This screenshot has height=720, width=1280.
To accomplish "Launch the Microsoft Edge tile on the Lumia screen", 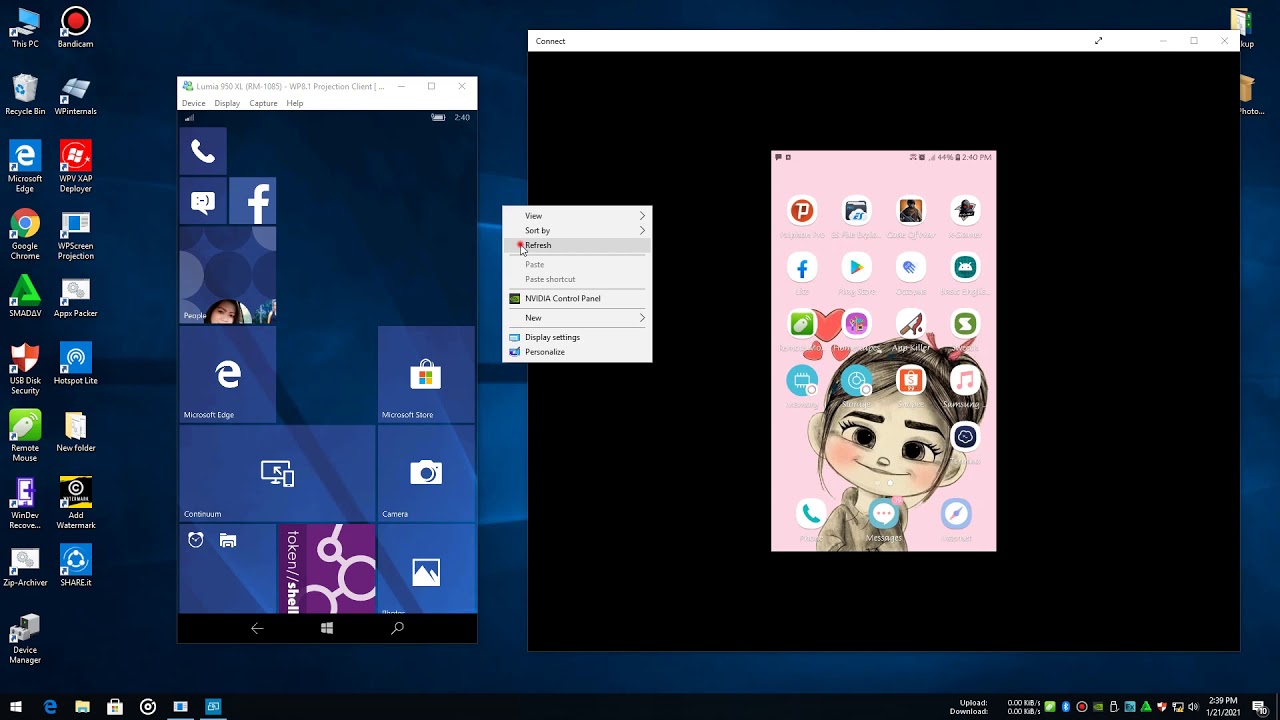I will tap(228, 374).
